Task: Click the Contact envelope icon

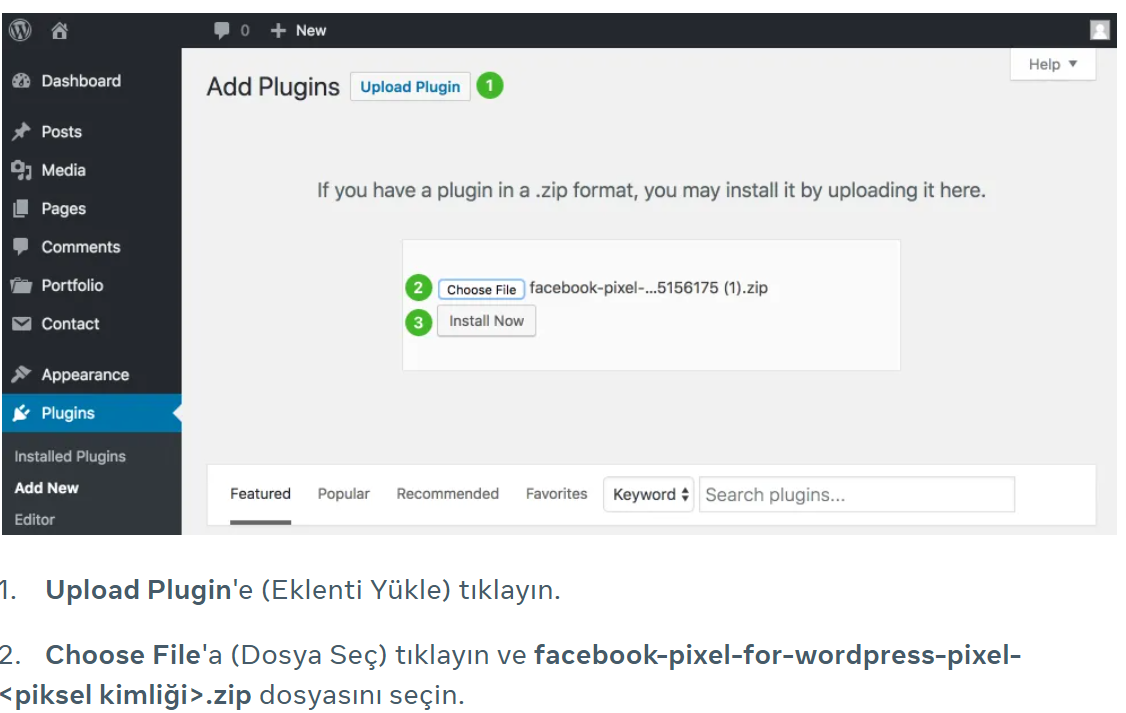Action: pos(22,324)
